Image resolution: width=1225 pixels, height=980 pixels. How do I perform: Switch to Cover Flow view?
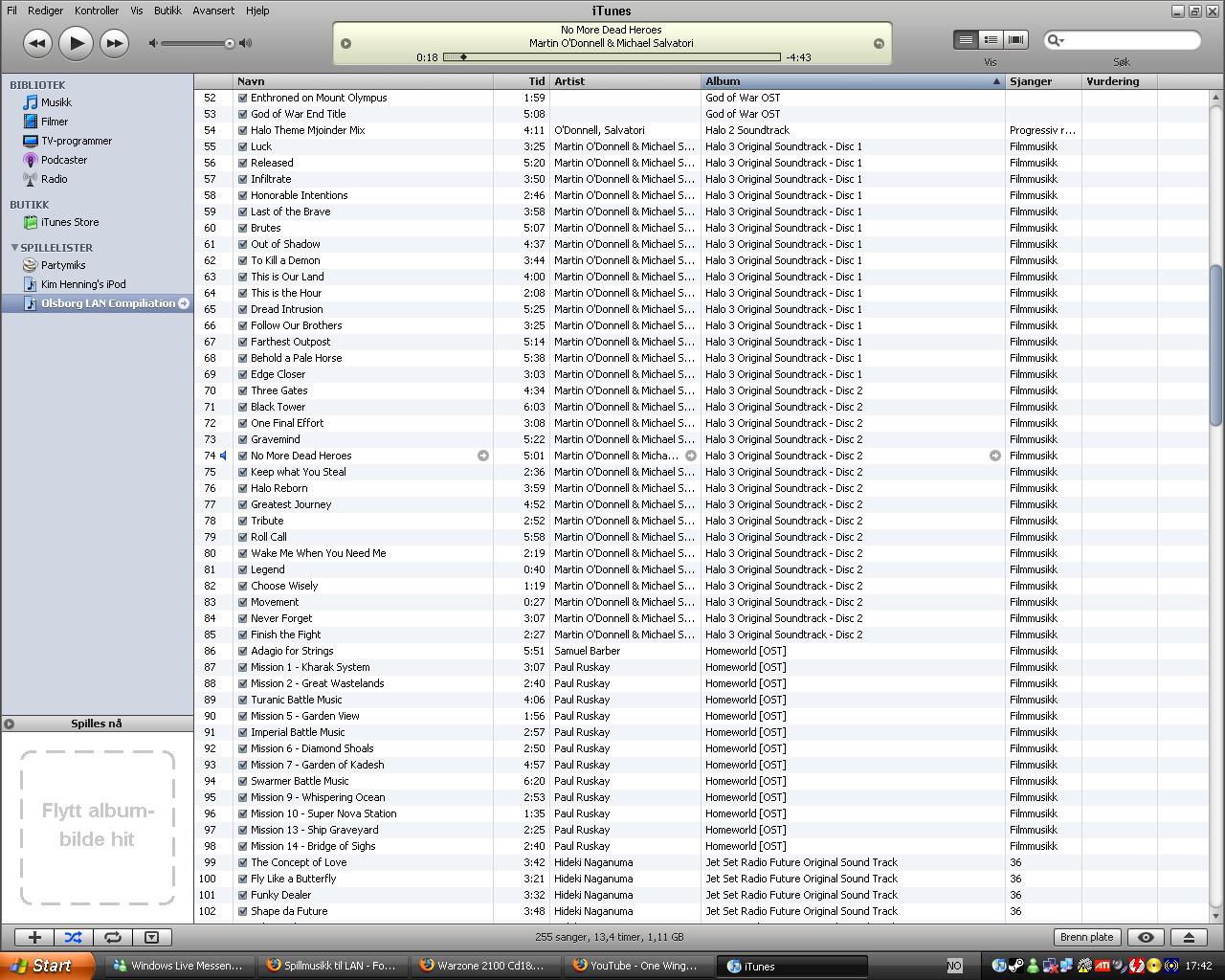pos(1015,39)
